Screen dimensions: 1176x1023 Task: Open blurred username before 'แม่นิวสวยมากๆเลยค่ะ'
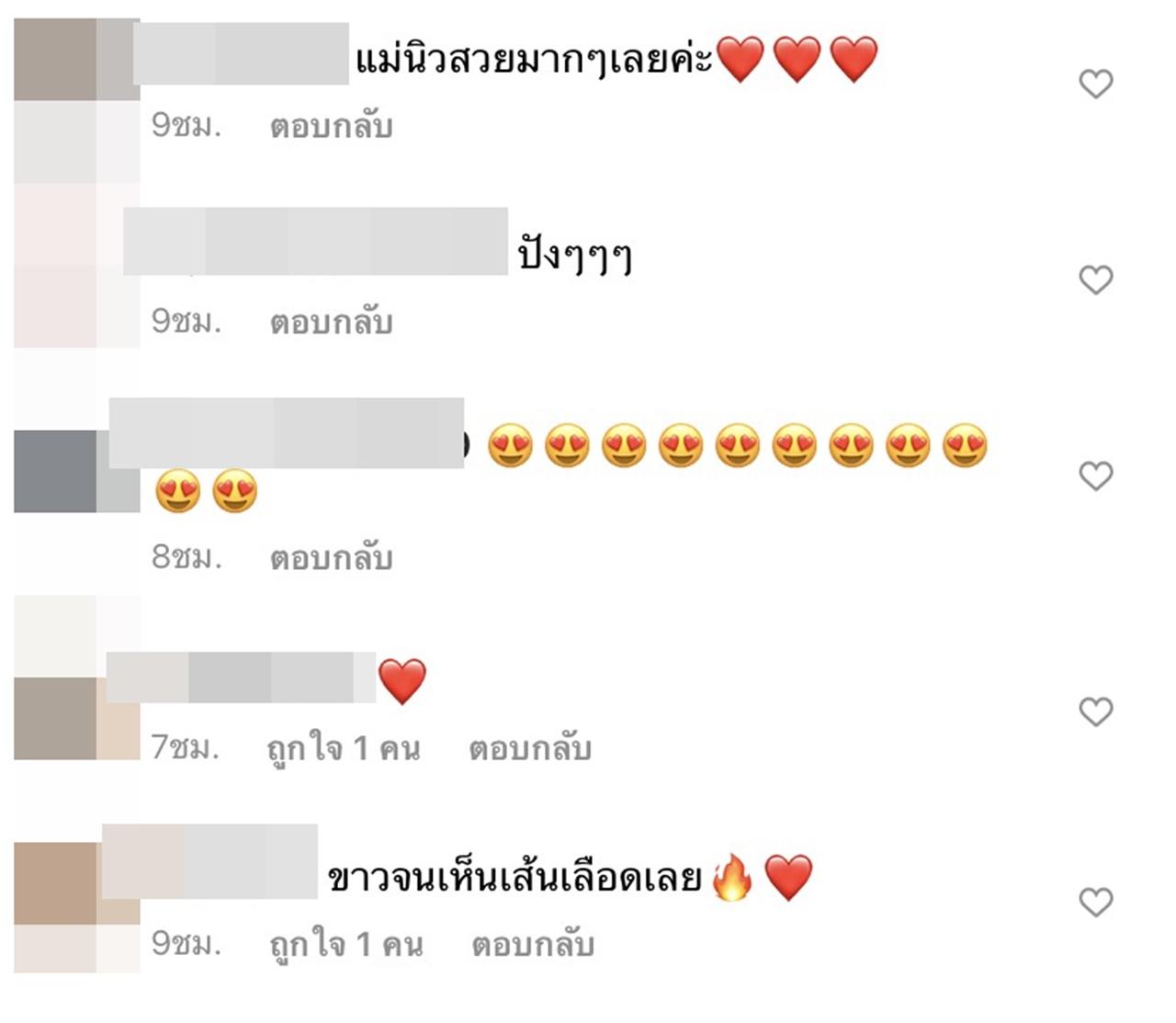[241, 53]
